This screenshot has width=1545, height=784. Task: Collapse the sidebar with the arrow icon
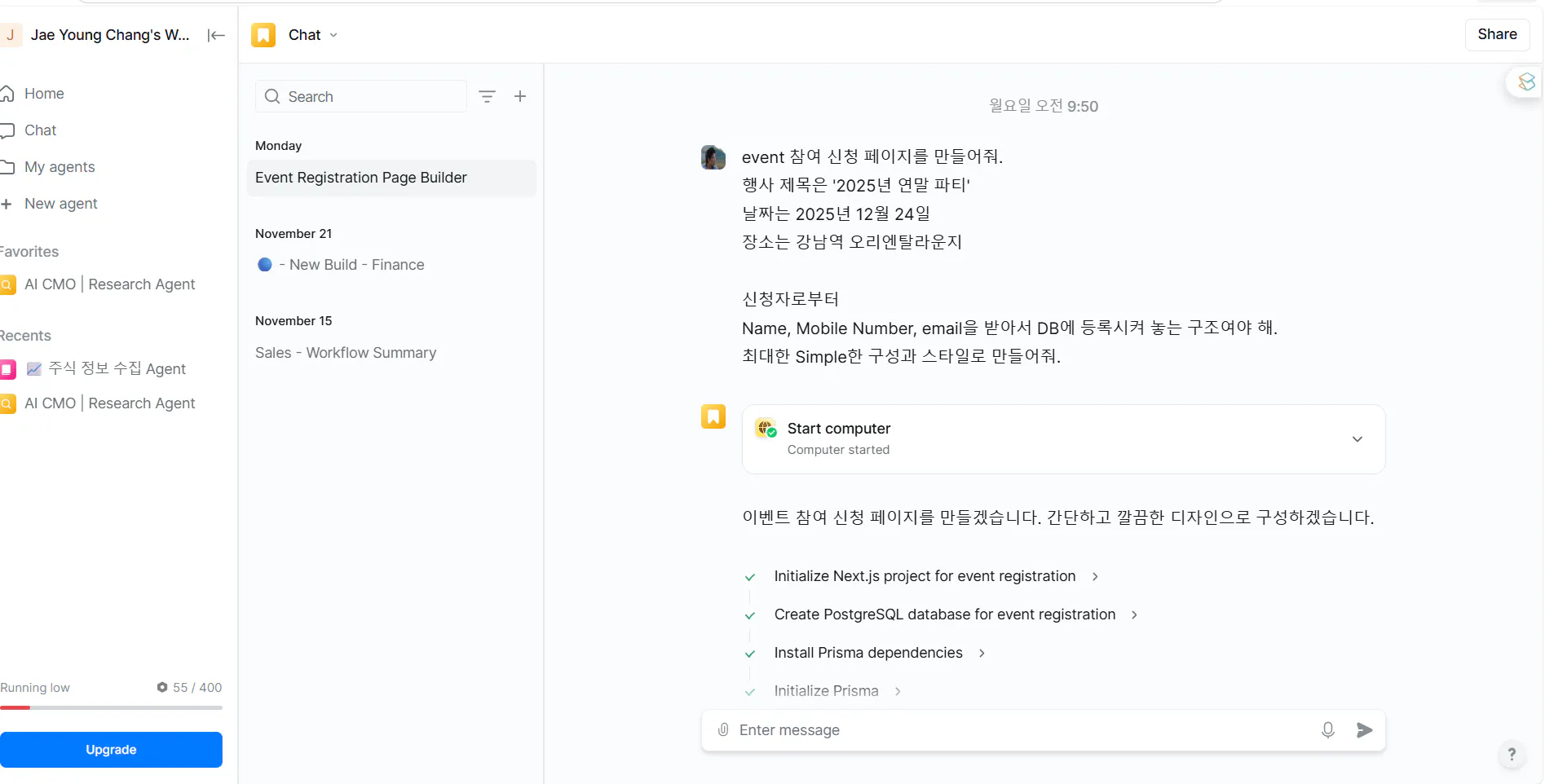point(216,35)
